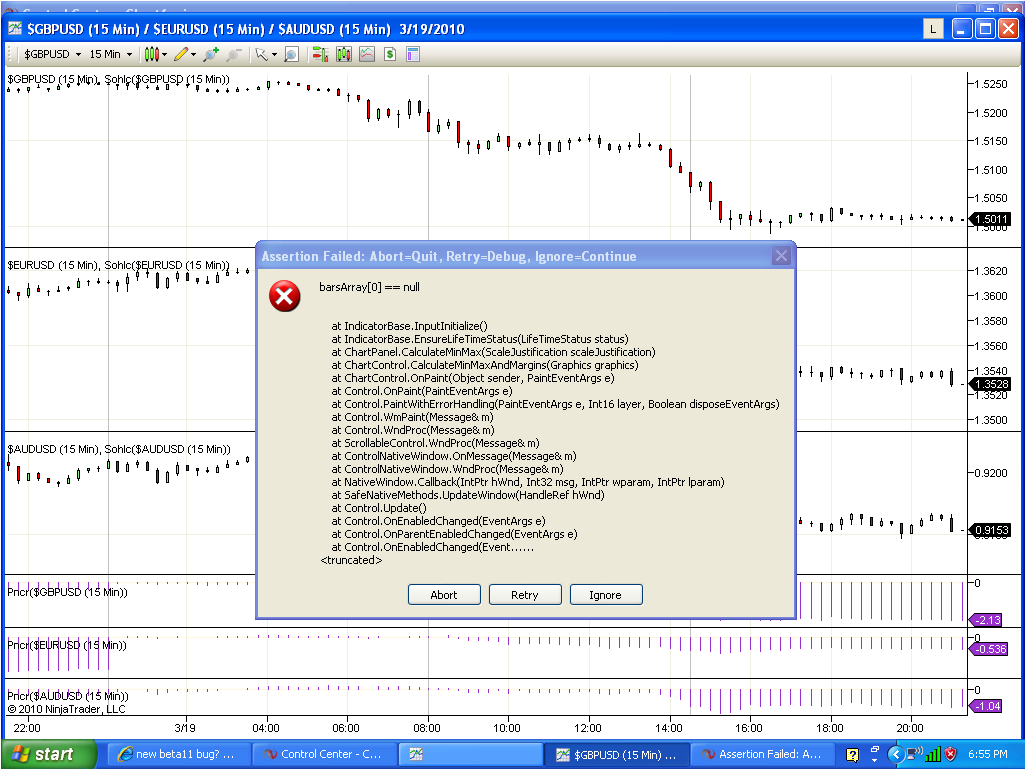Open the $GBPUSD instrument dropdown
Viewport: 1026px width, 770px height.
pos(52,54)
